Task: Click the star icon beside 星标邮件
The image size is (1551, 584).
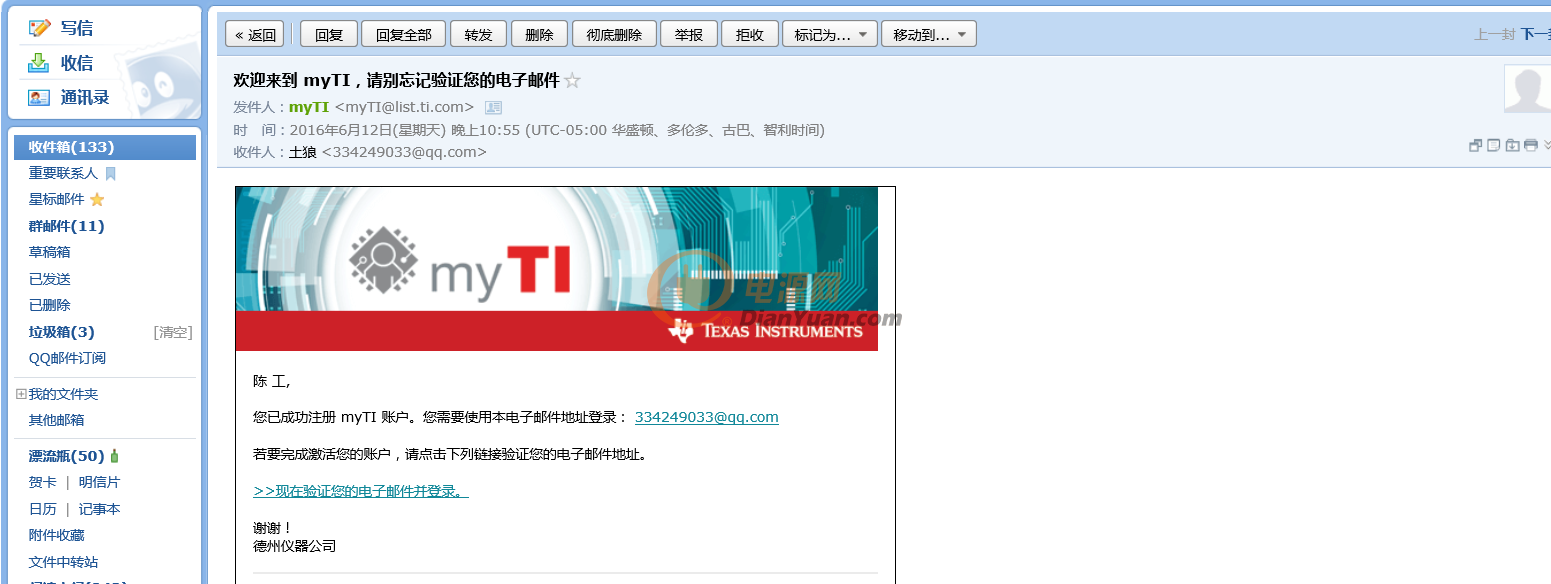Action: tap(97, 200)
